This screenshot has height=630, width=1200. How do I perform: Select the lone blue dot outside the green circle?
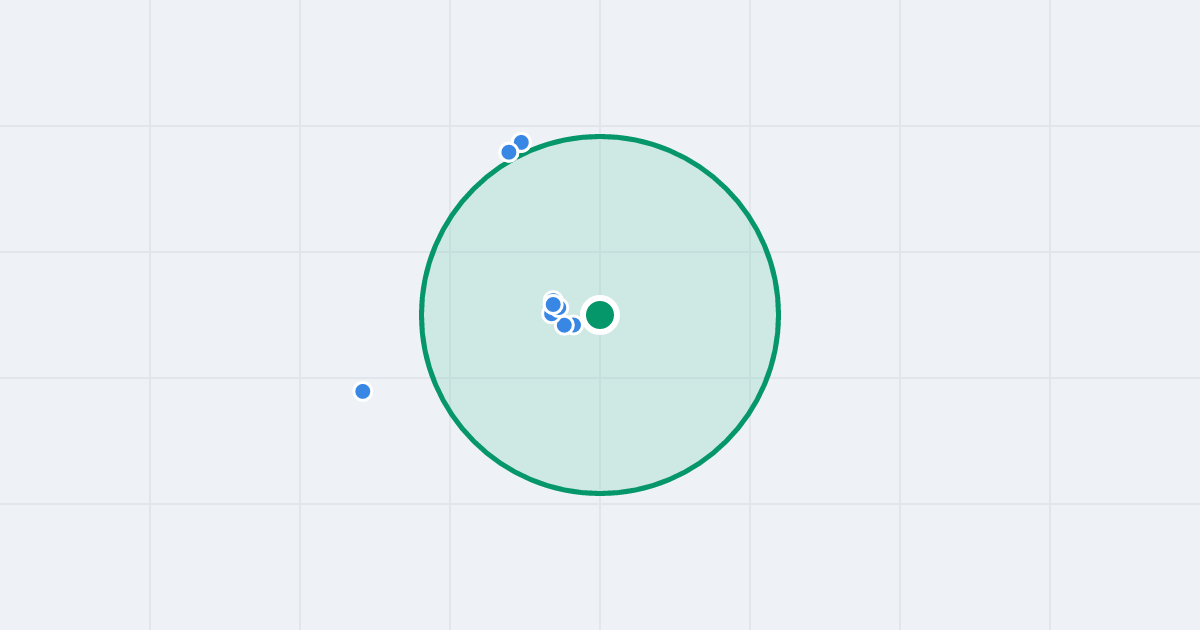point(363,391)
